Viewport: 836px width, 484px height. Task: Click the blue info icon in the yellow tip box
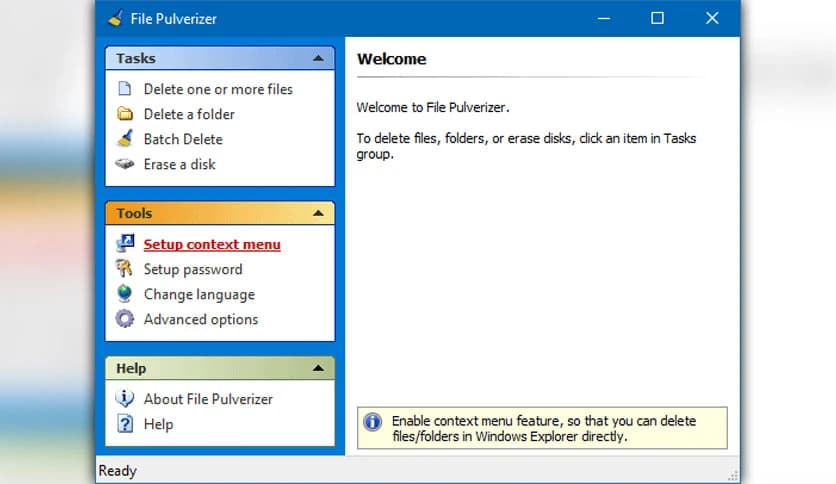click(372, 422)
